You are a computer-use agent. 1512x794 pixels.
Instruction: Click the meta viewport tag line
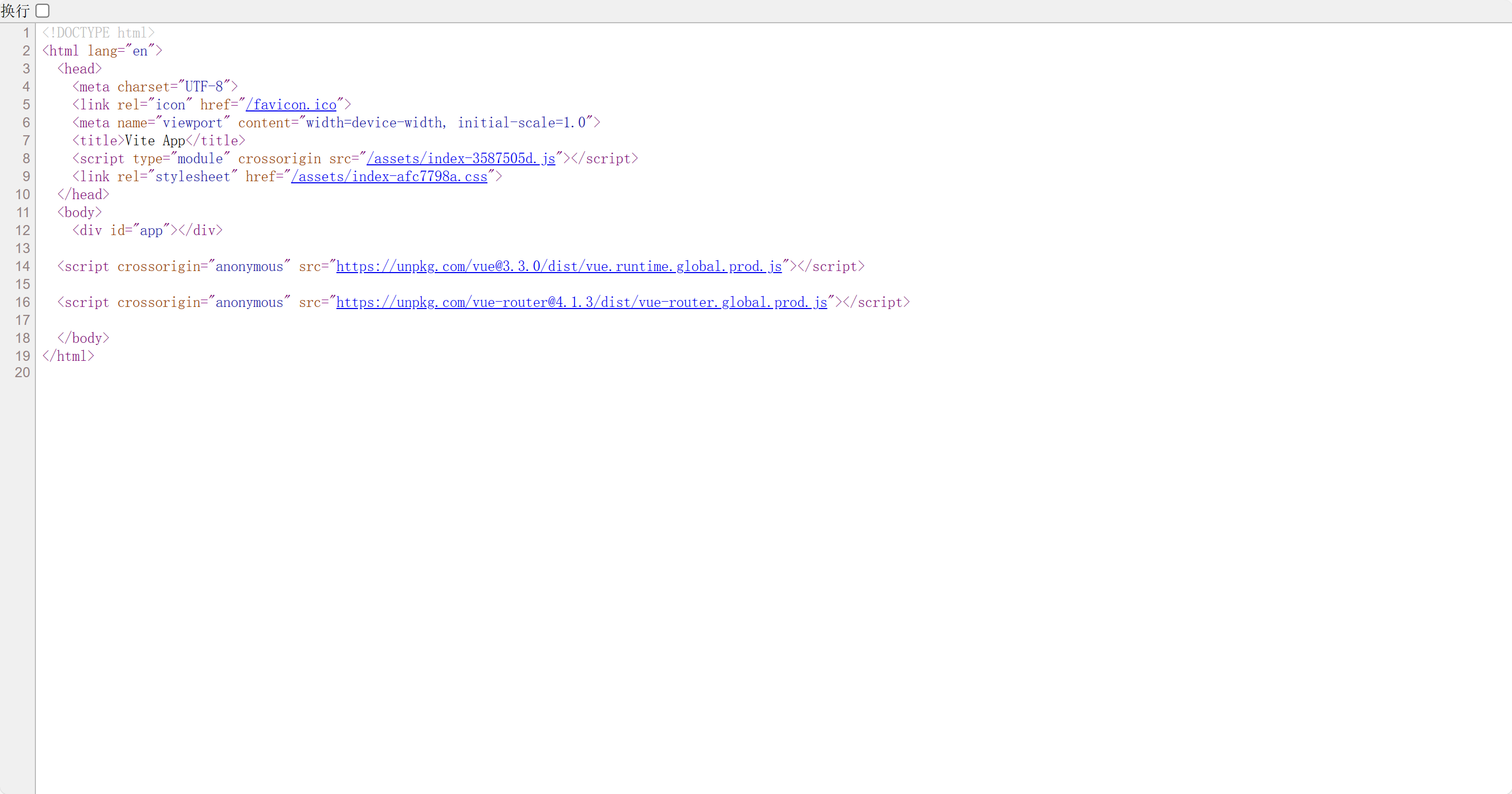tap(336, 123)
